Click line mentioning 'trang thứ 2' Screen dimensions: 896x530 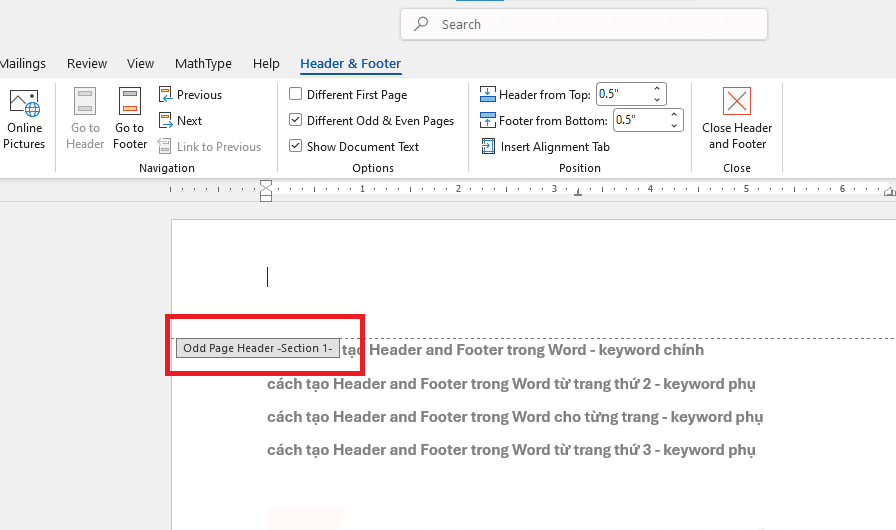click(511, 384)
